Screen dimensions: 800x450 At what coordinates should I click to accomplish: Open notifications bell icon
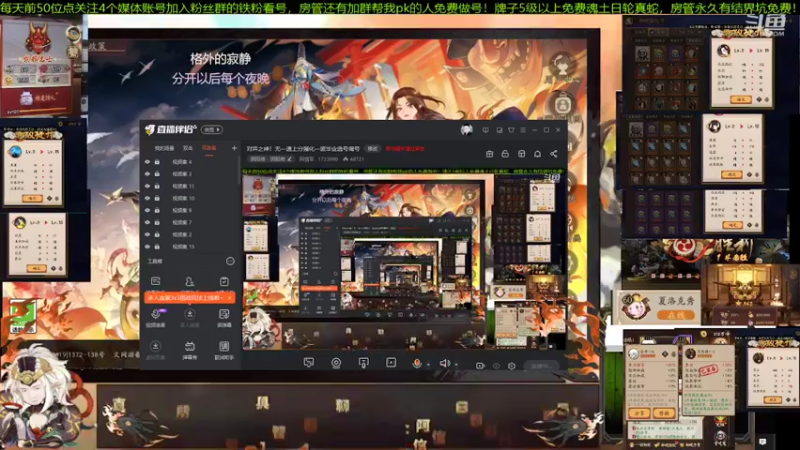coord(537,154)
